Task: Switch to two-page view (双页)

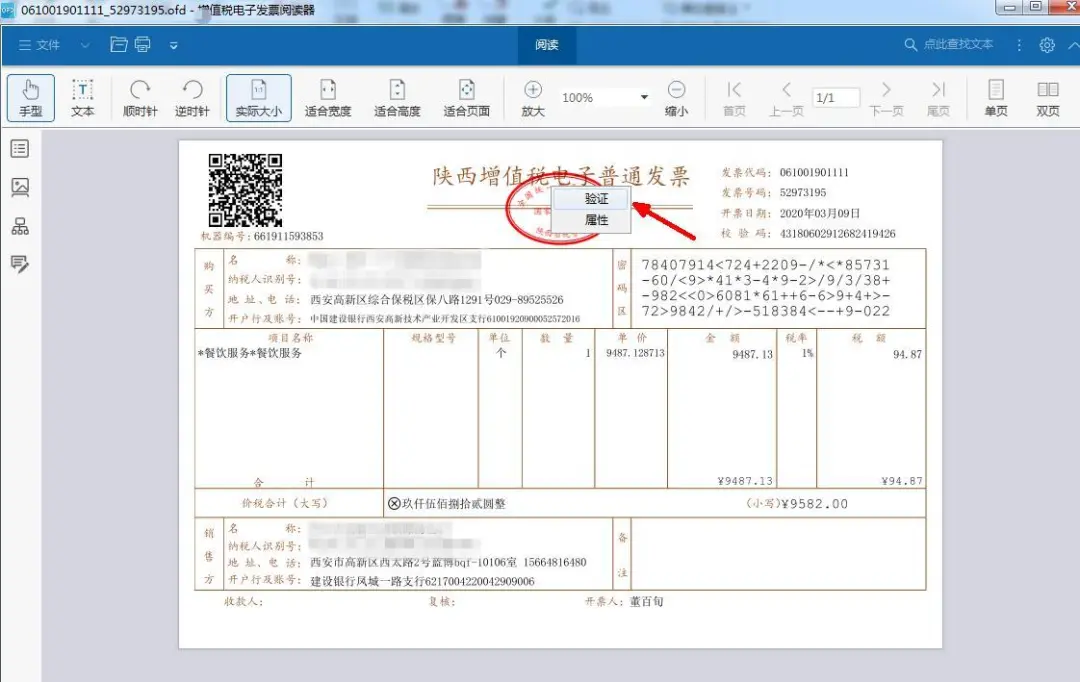Action: tap(1047, 96)
